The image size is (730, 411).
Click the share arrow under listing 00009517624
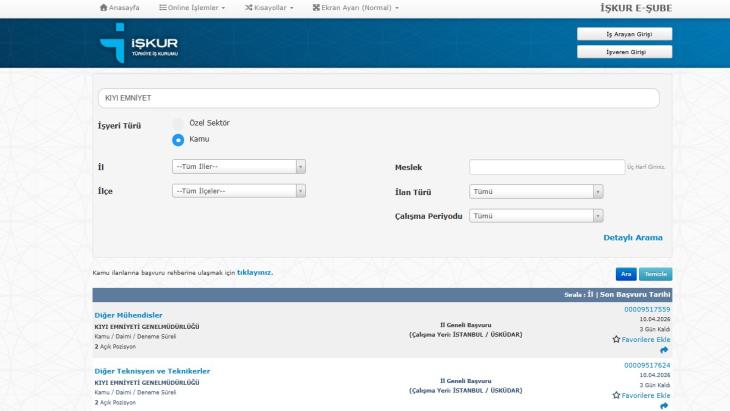(x=664, y=406)
